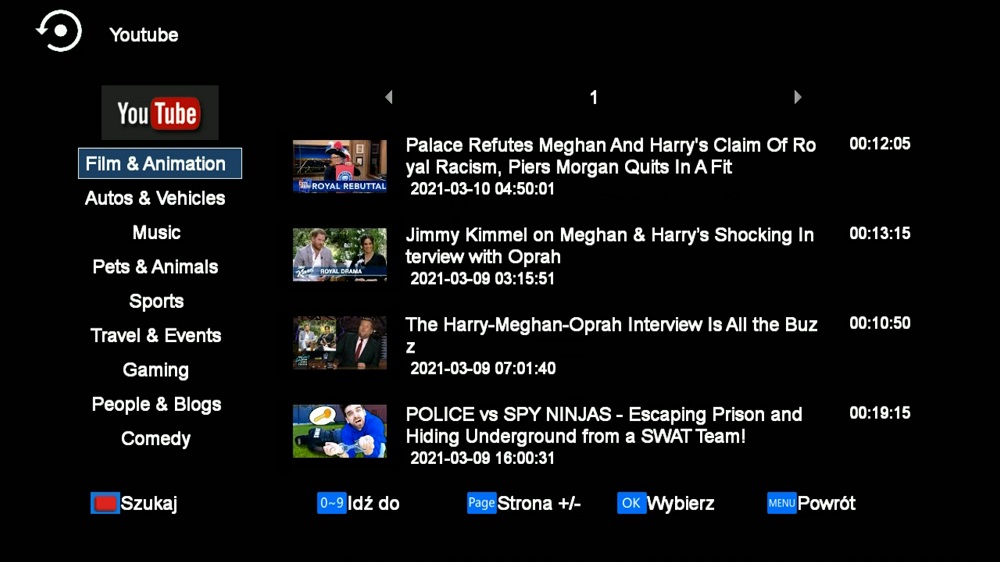Select the Comedy category
The image size is (1000, 562).
(156, 439)
